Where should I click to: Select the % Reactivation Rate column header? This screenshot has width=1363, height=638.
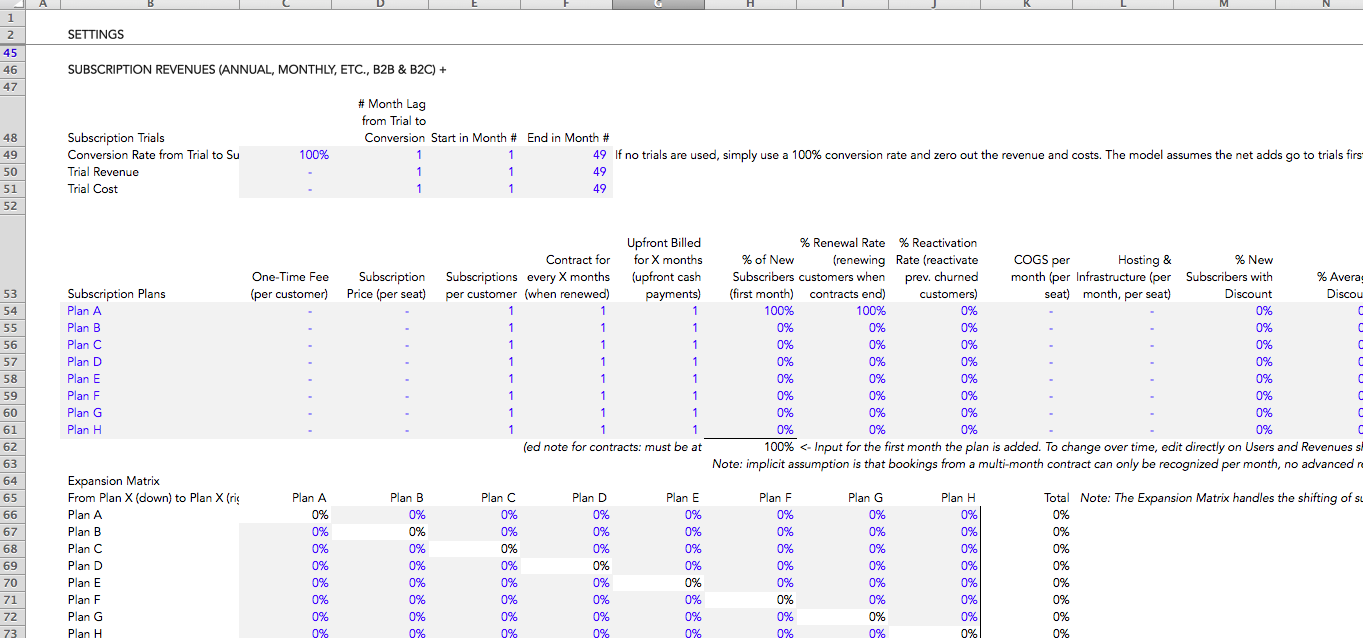(937, 268)
